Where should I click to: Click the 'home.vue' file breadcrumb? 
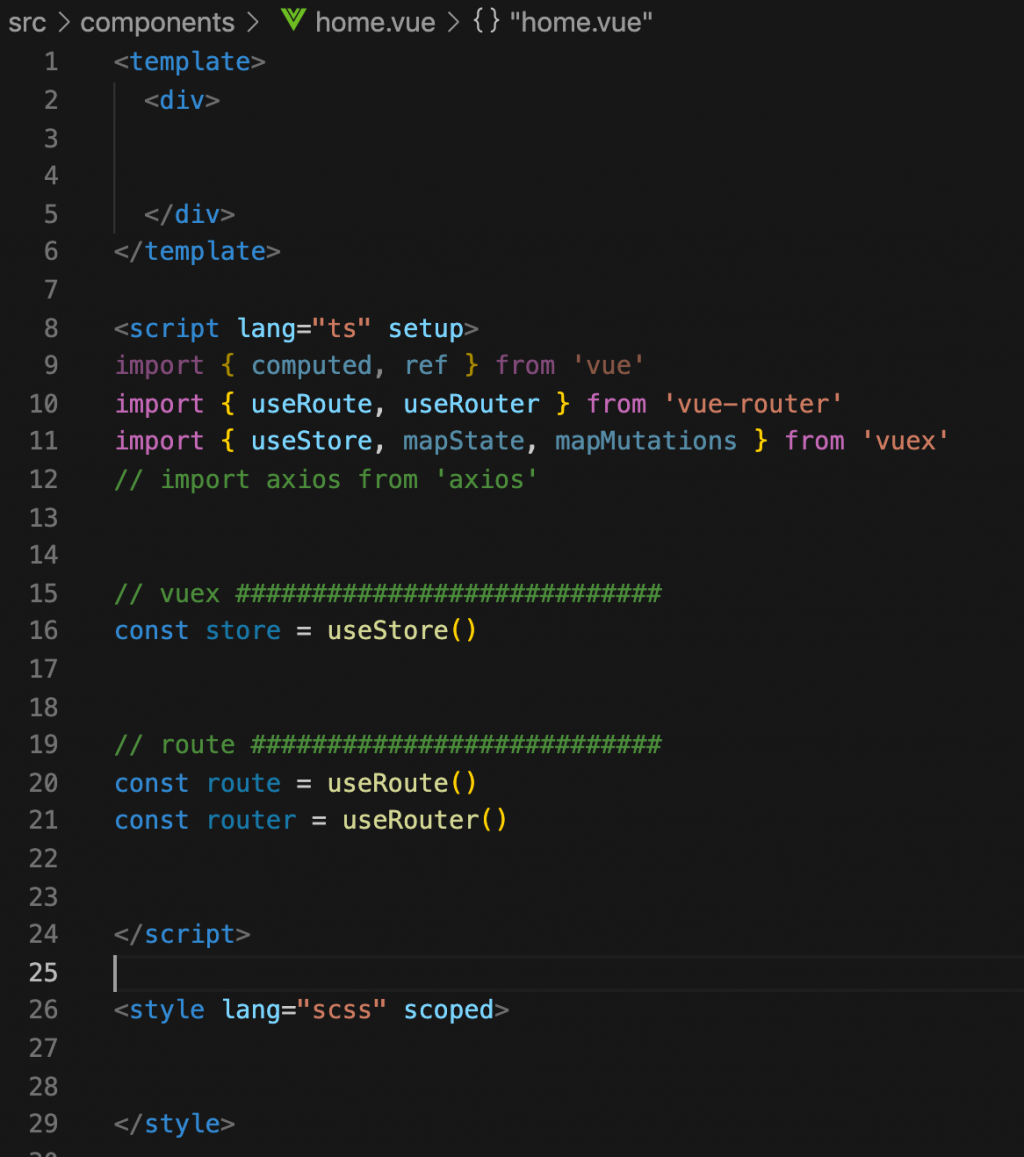375,22
